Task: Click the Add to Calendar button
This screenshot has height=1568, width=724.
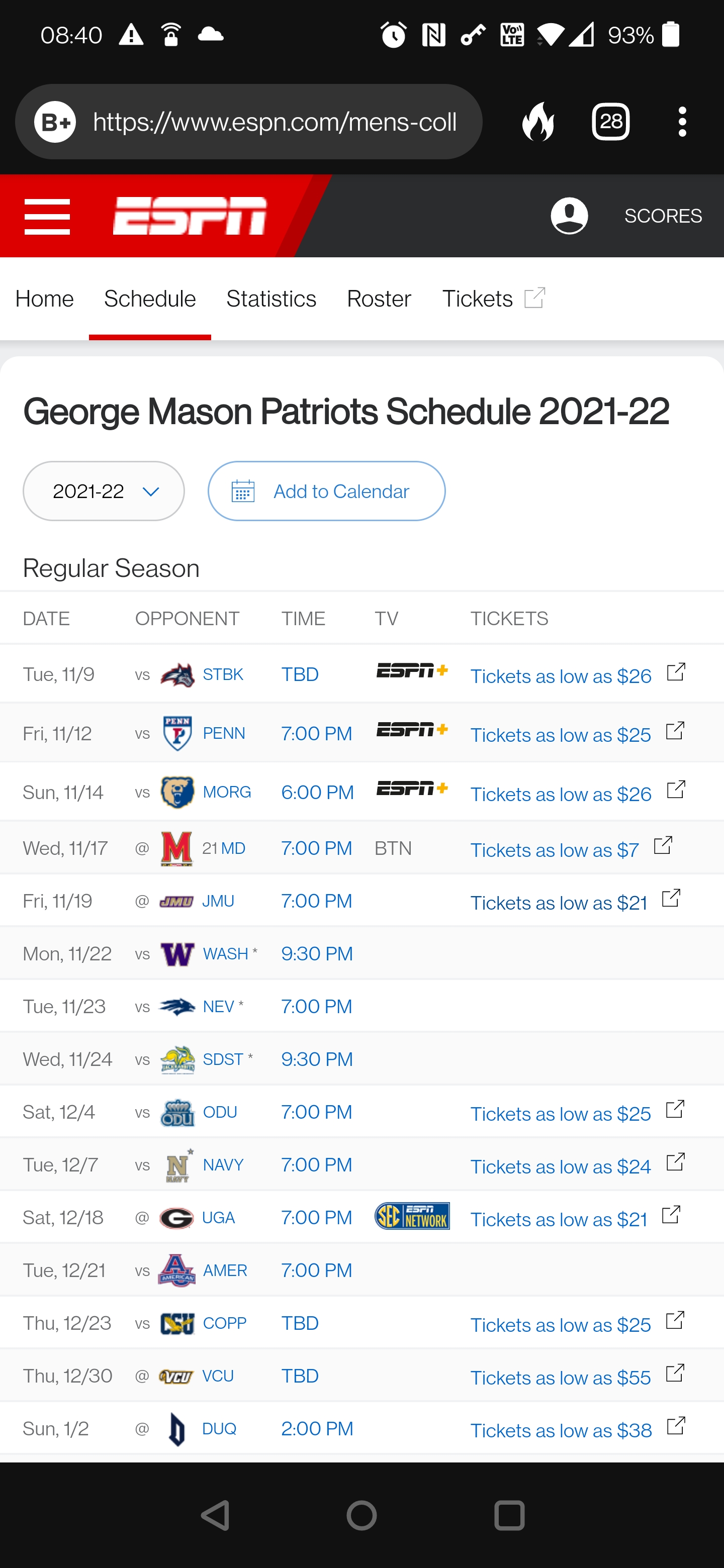Action: [x=326, y=491]
